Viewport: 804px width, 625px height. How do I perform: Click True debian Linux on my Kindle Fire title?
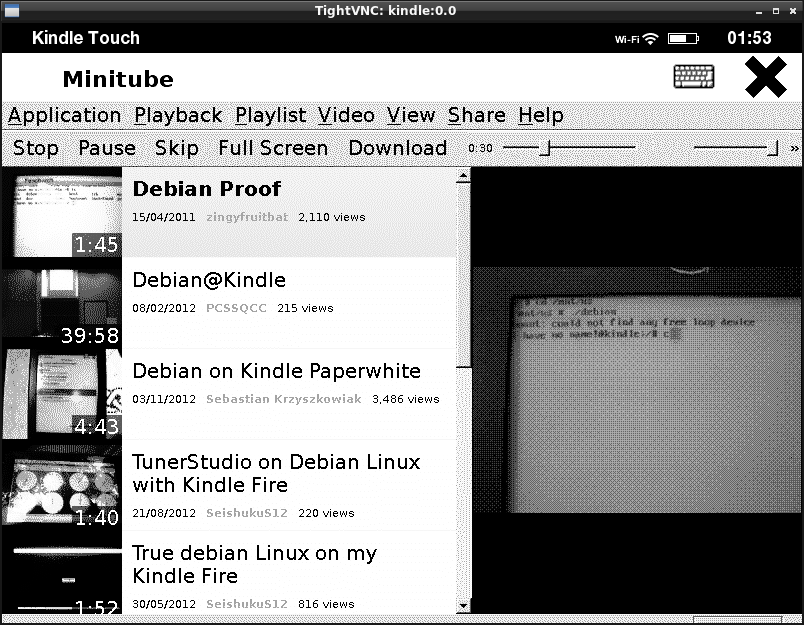pos(254,564)
